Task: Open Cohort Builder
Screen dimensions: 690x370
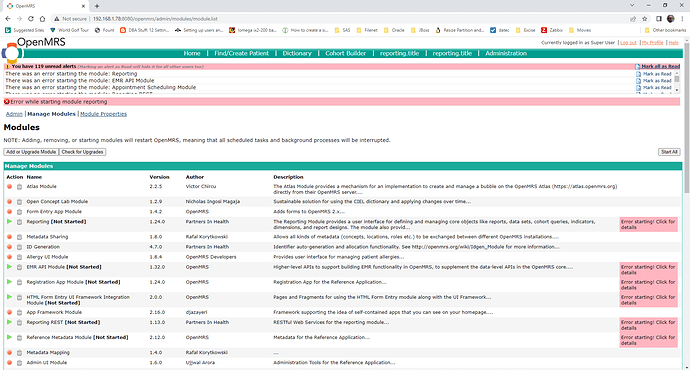Action: tap(345, 53)
